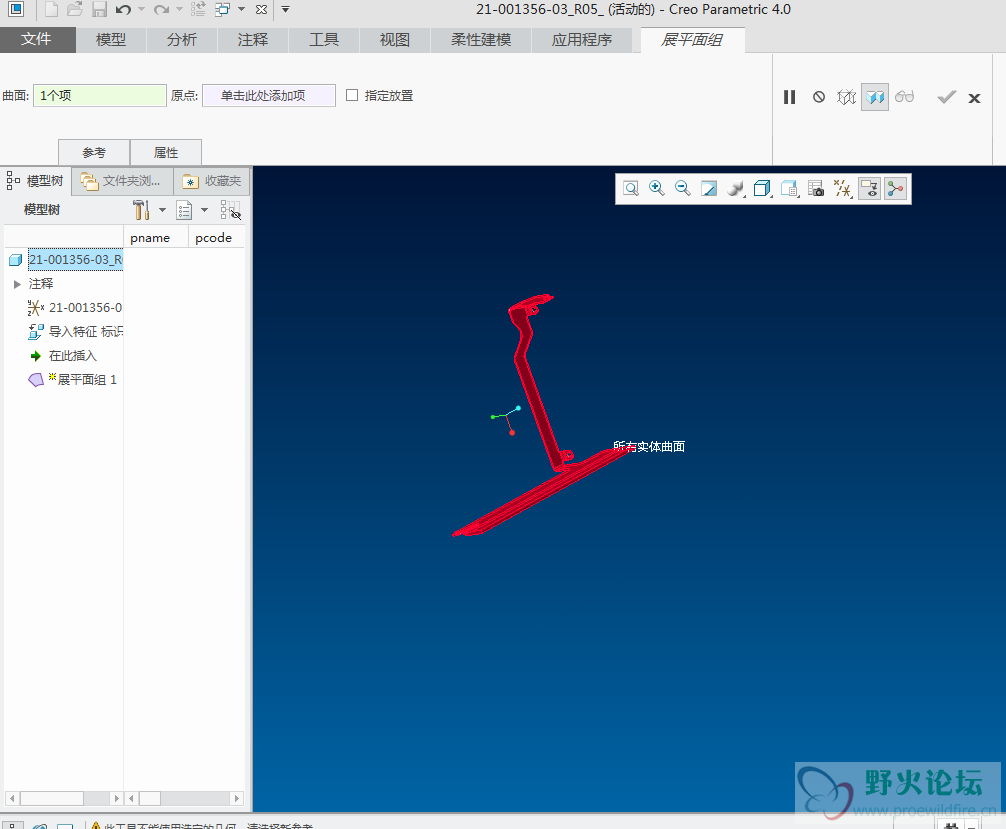Open the windows list dropdown arrow
Viewport: 1006px width, 829px height.
241,10
